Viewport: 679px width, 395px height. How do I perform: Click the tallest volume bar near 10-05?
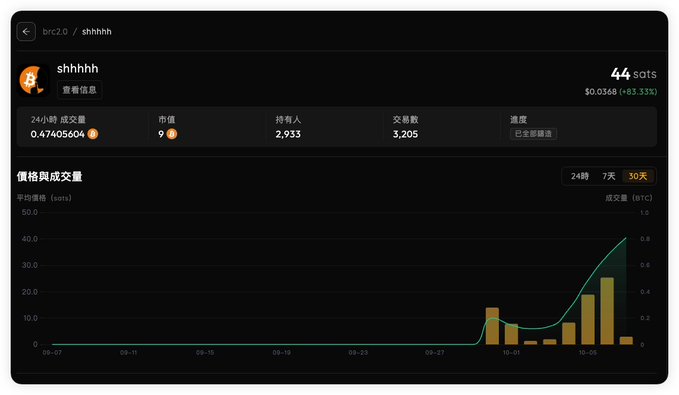607,311
